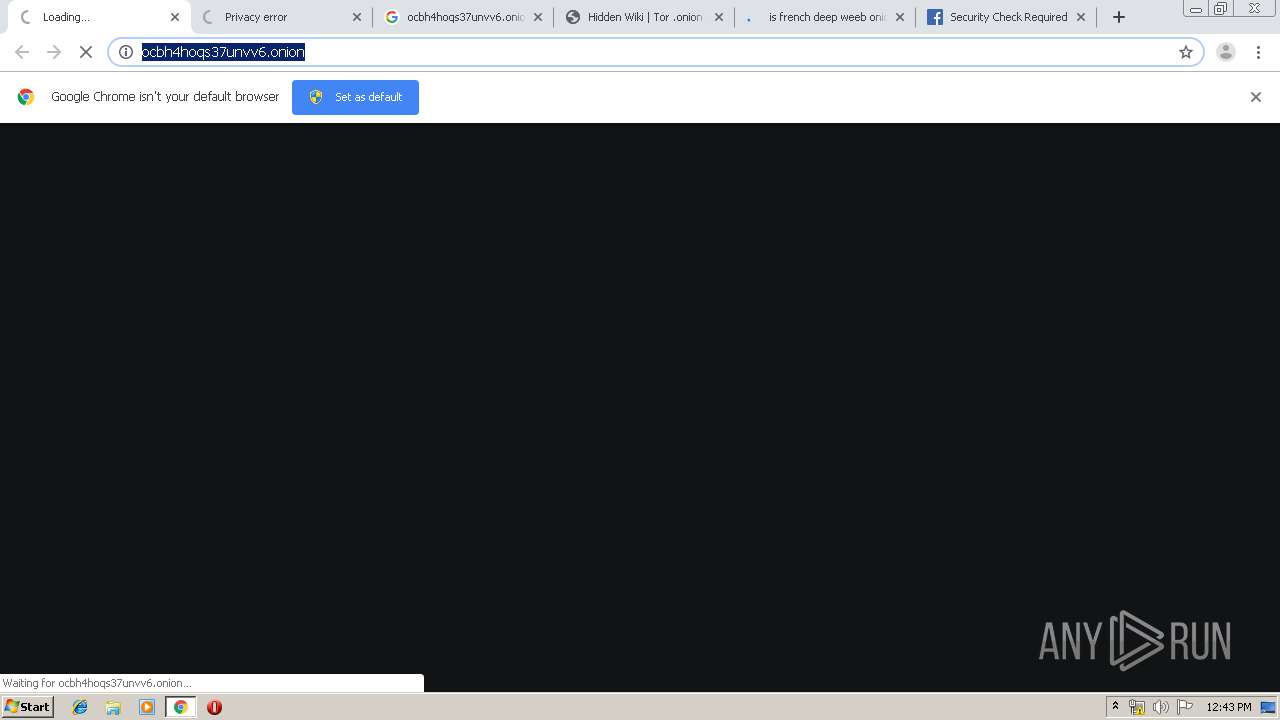
Task: Select the Chrome taskbar button
Action: coord(181,707)
